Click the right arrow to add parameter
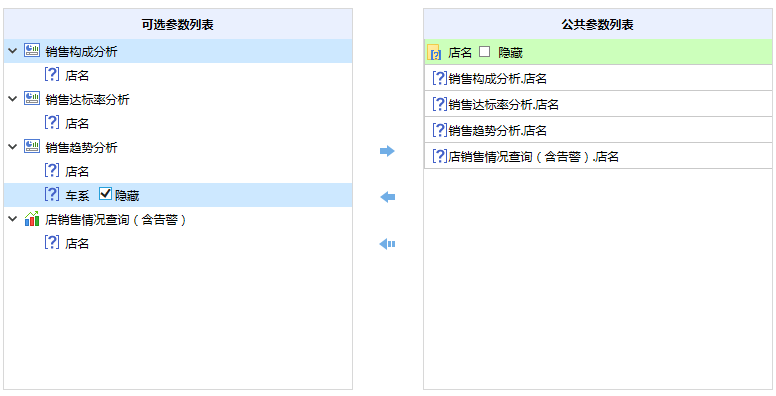 [387, 151]
